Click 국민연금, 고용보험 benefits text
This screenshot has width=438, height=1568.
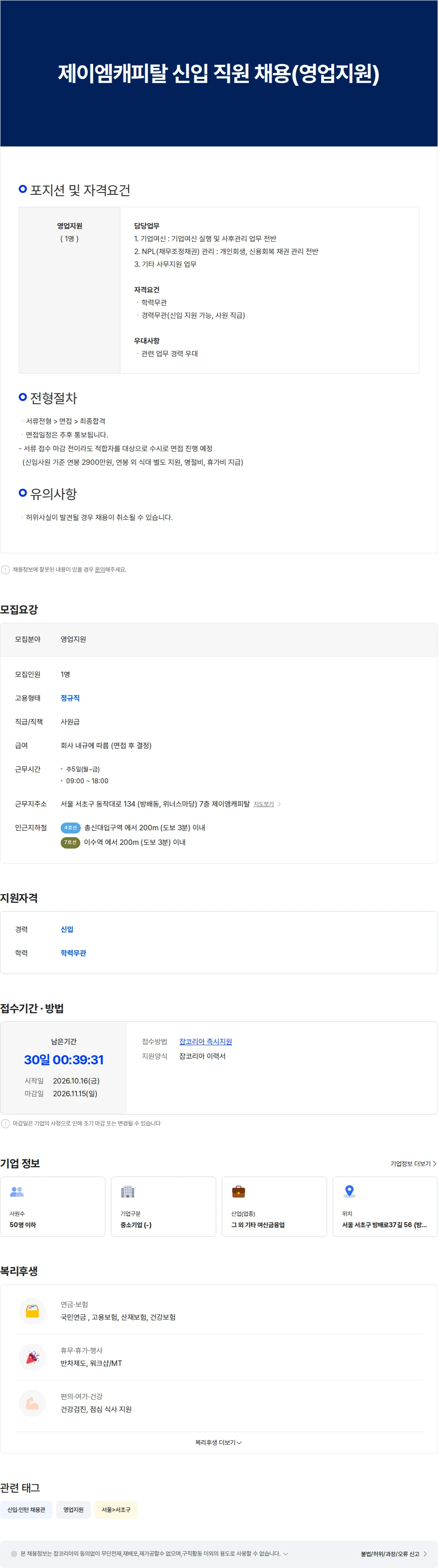118,1317
